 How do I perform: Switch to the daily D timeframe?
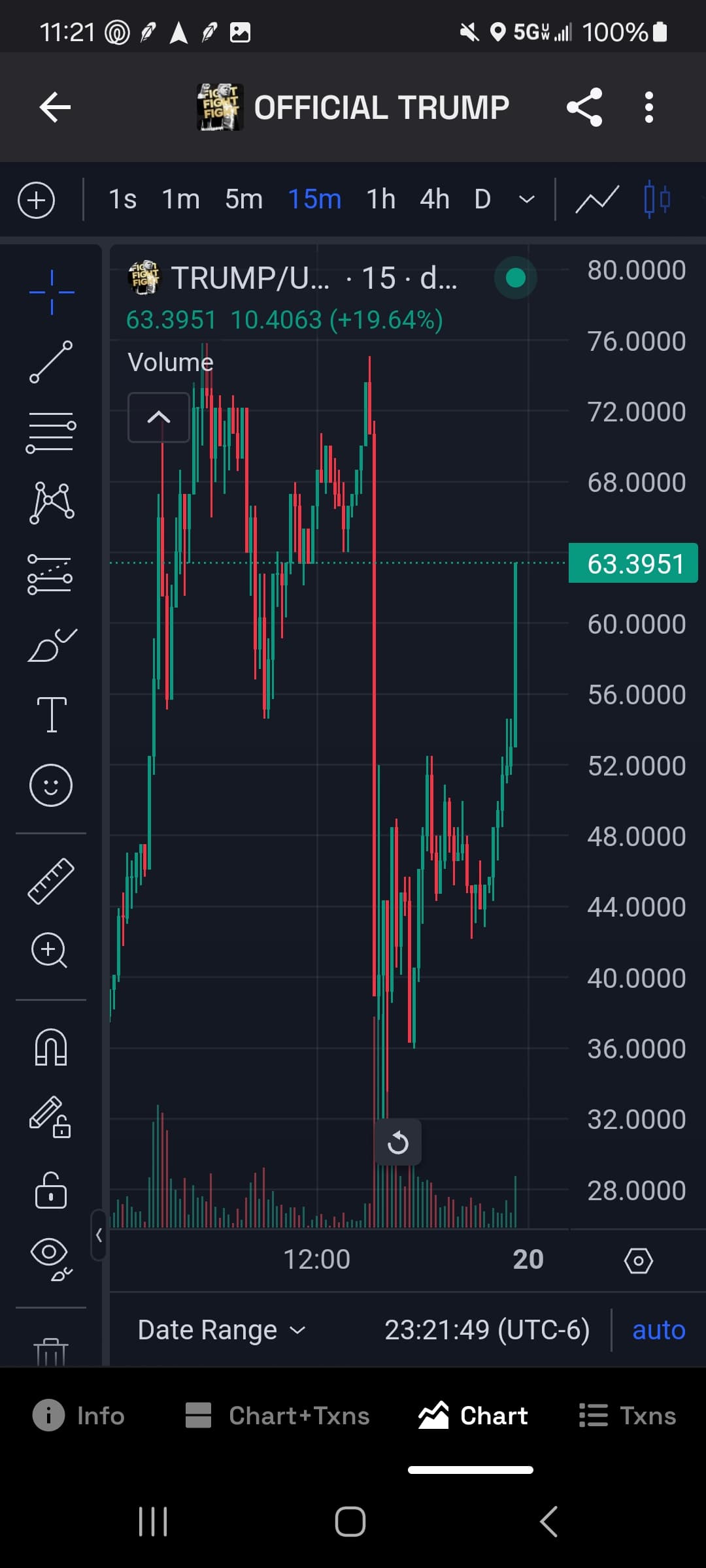(x=482, y=199)
